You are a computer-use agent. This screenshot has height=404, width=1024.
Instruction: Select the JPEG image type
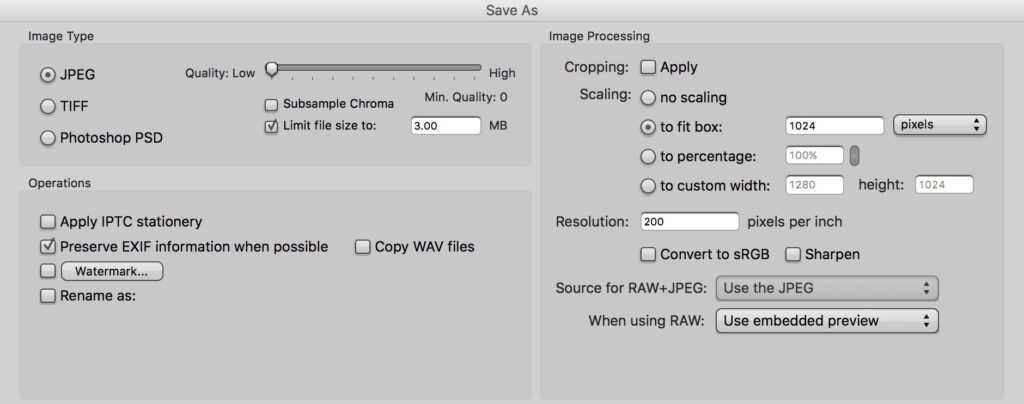pos(47,74)
